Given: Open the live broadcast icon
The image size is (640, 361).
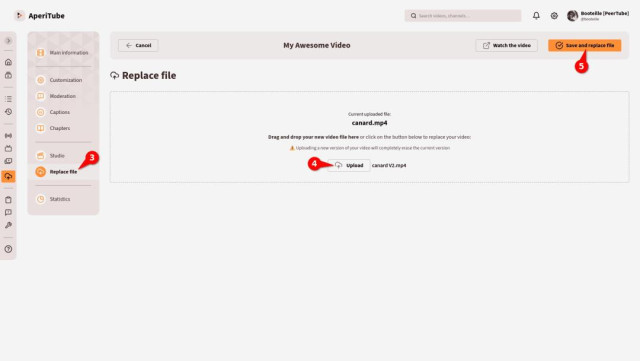Looking at the screenshot, I should (x=8, y=136).
